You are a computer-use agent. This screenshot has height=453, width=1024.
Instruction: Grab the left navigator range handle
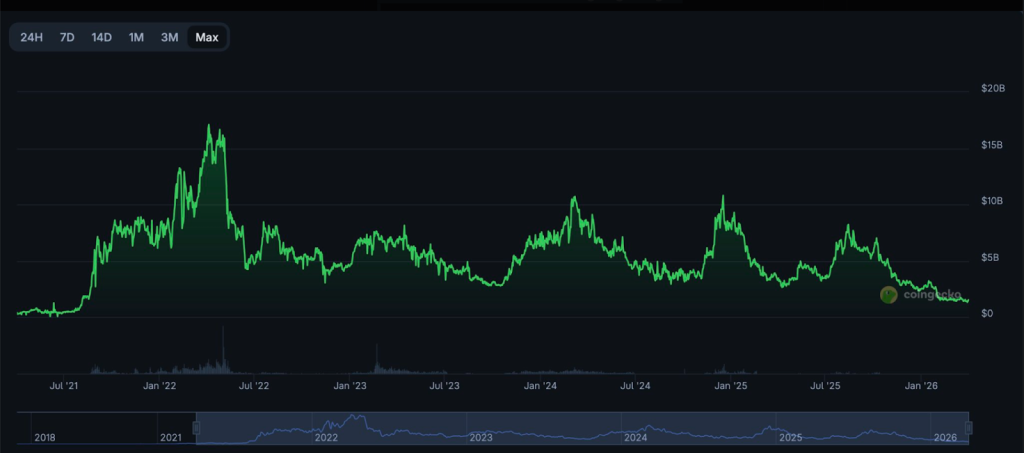tap(197, 428)
